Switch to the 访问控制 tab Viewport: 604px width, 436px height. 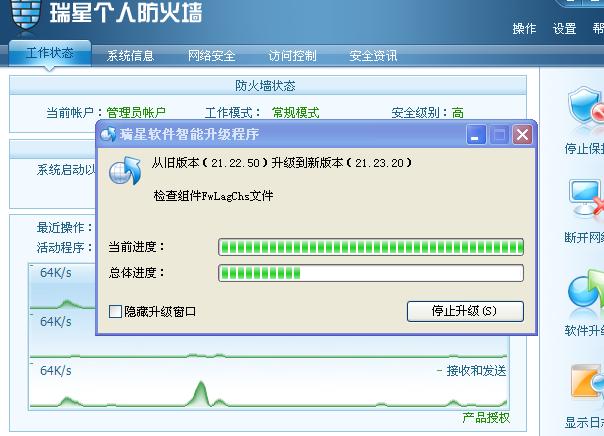[x=292, y=56]
